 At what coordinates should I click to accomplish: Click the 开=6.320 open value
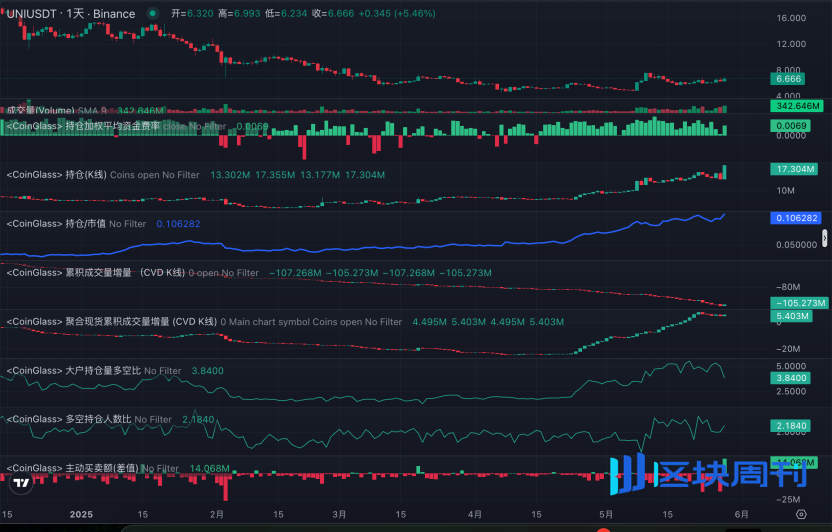[x=192, y=13]
